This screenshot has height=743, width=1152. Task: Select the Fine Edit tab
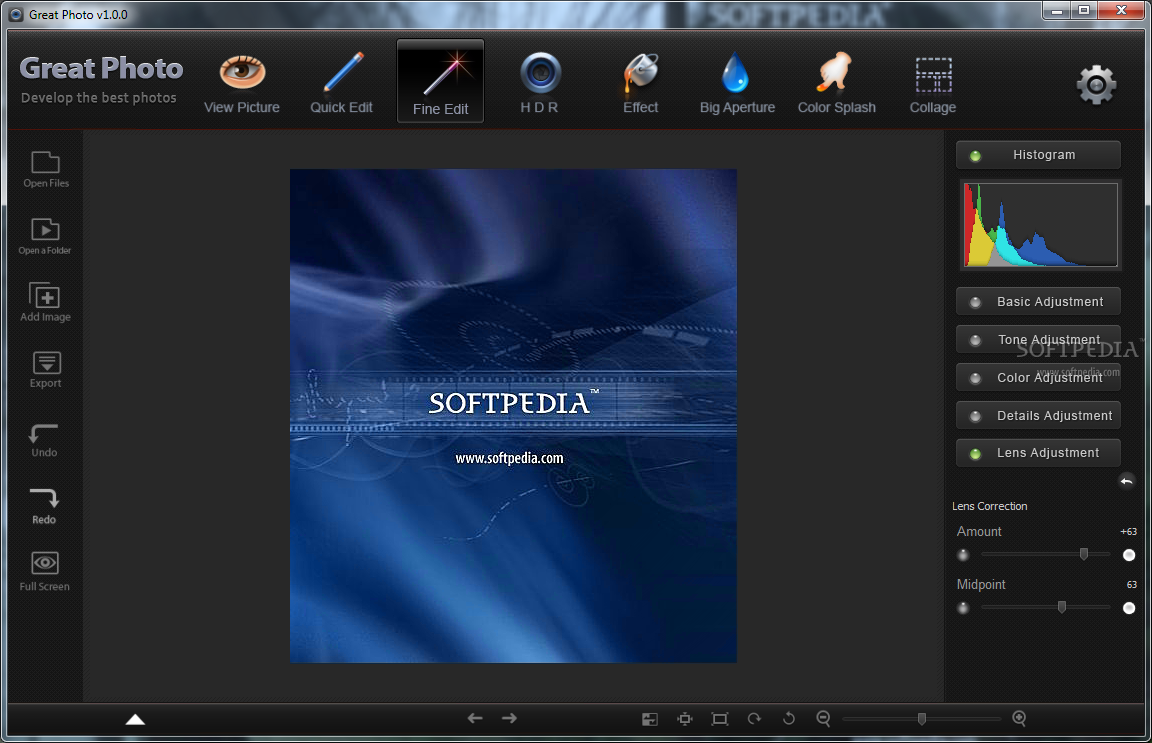pyautogui.click(x=440, y=81)
